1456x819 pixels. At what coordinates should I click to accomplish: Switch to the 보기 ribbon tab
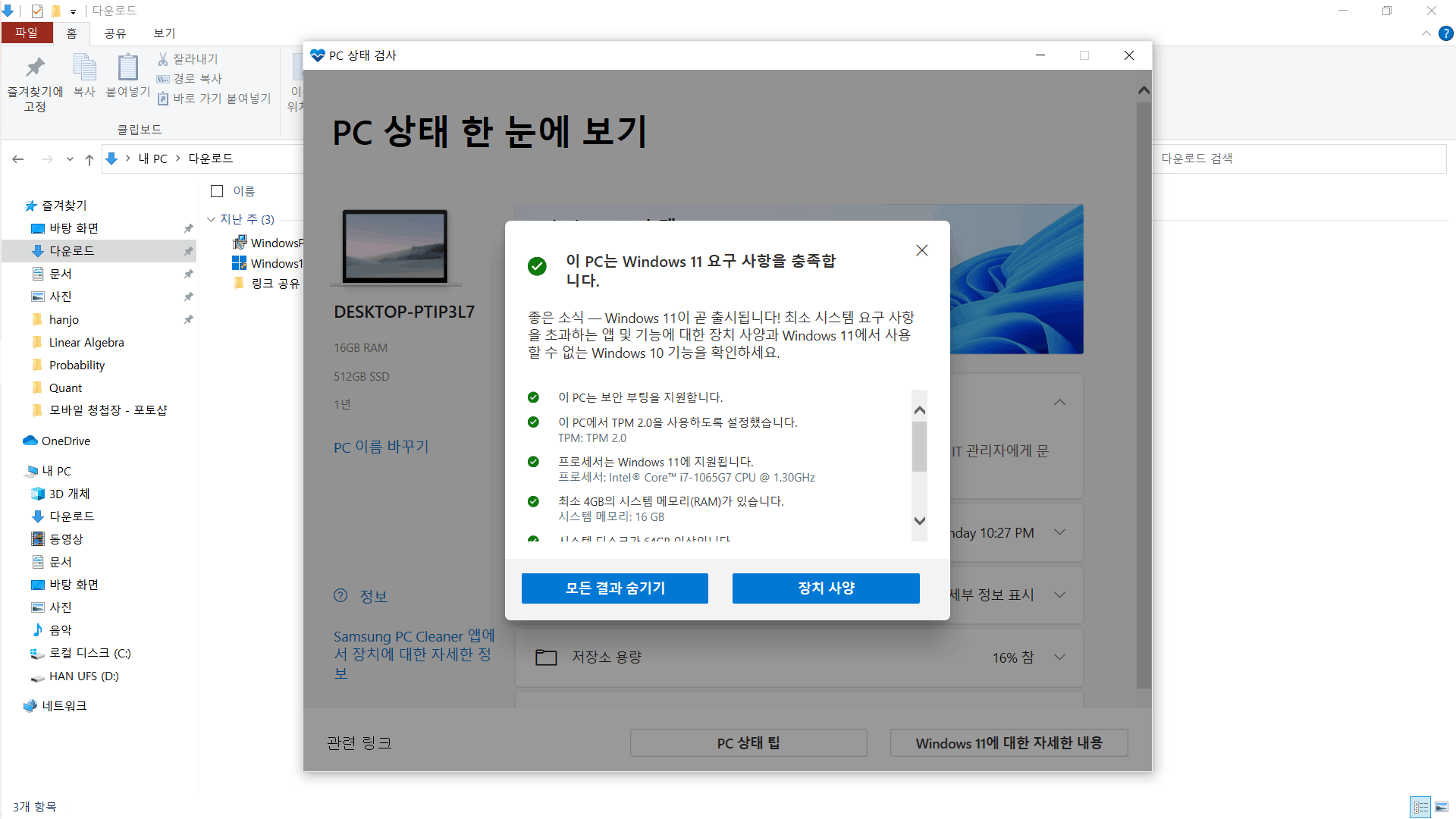(x=162, y=33)
